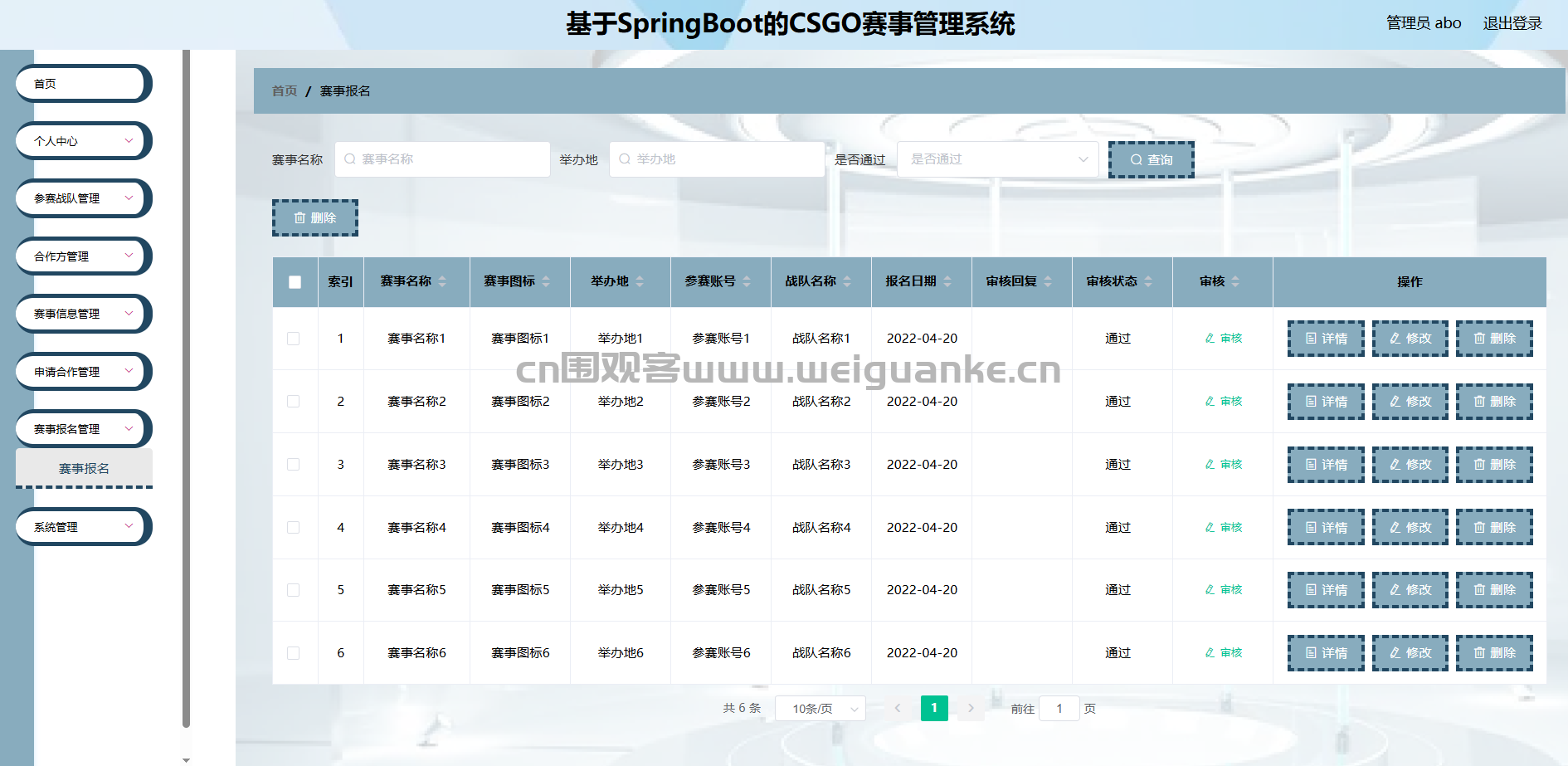Click 索引 column header
This screenshot has width=1568, height=766.
coord(340,282)
